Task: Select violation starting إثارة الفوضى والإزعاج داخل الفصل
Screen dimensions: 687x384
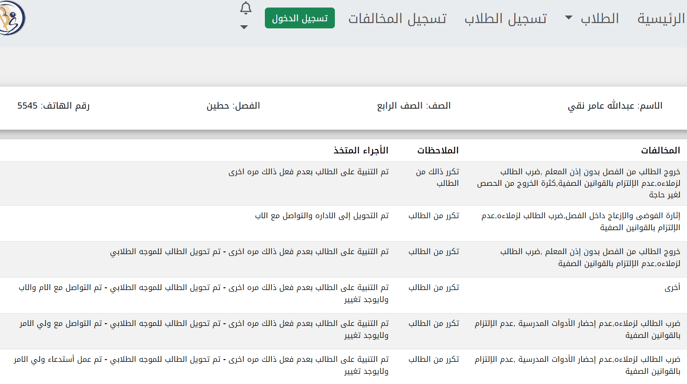Action: (x=581, y=221)
